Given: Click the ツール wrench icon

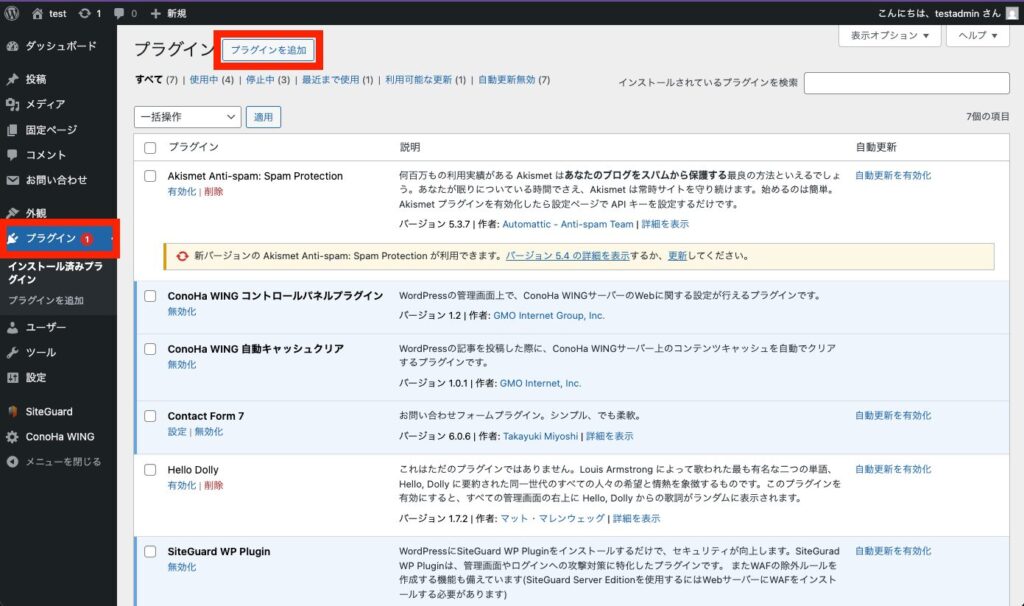Looking at the screenshot, I should pos(12,353).
